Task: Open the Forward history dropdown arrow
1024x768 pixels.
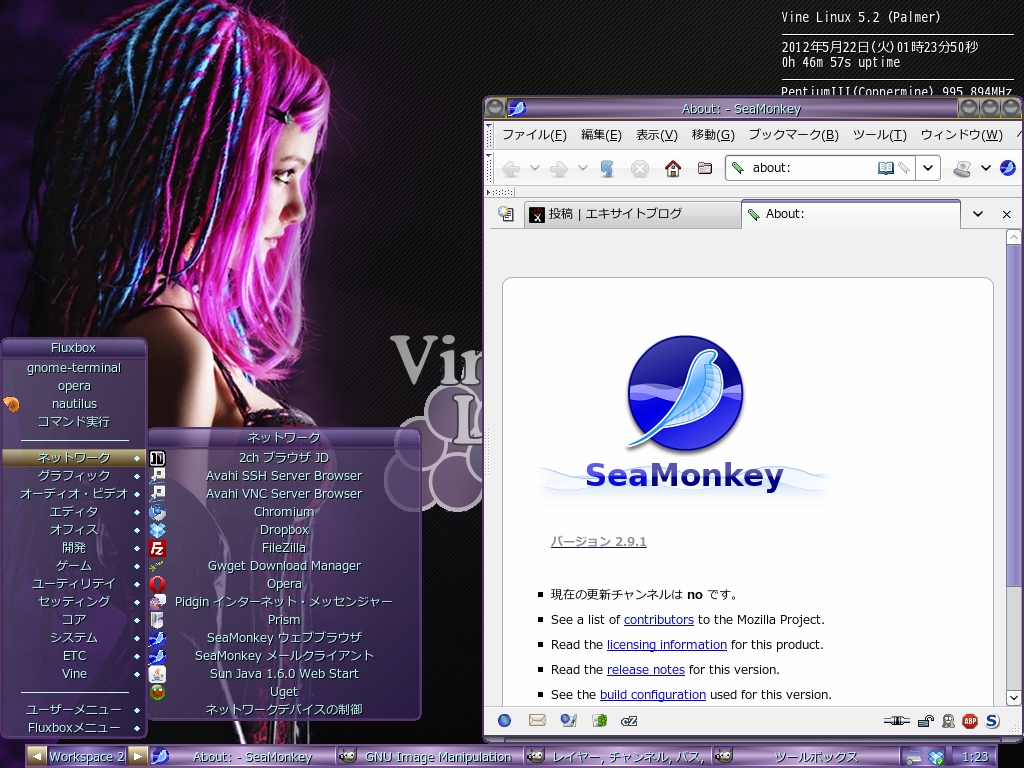Action: click(583, 168)
